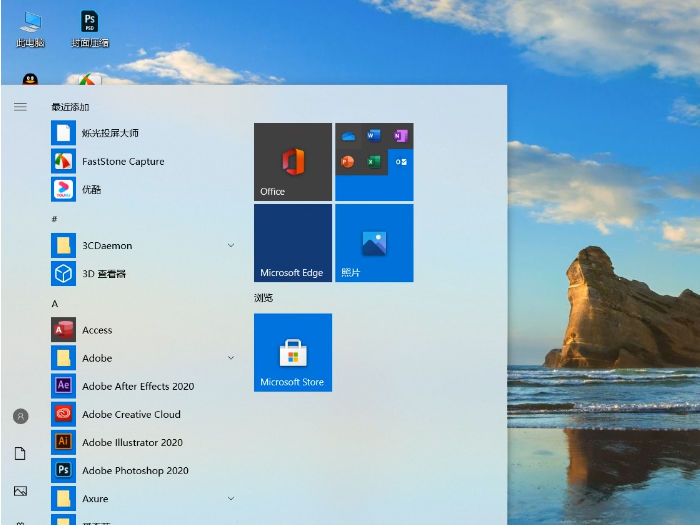
Task: Launch FastStone Capture from recently added
Action: pos(63,161)
